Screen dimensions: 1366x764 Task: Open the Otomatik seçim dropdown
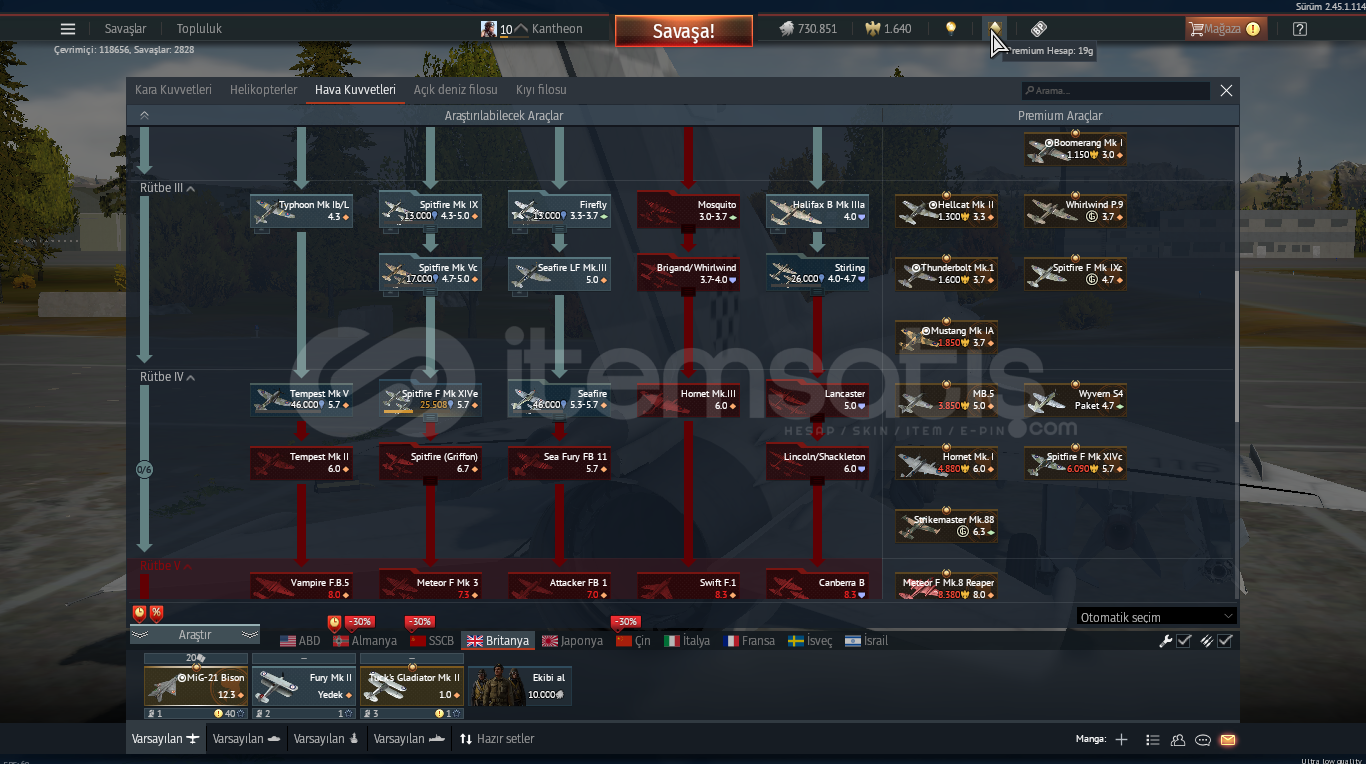(x=1157, y=617)
